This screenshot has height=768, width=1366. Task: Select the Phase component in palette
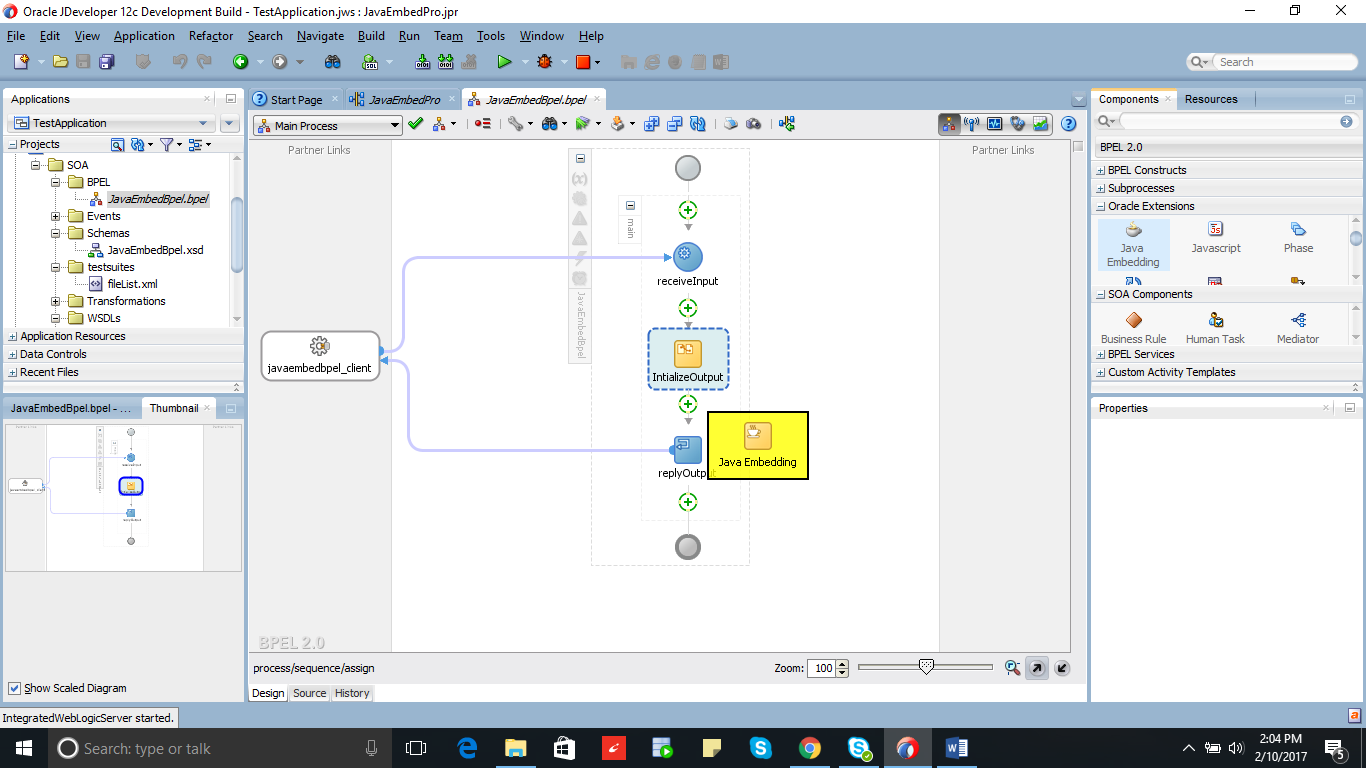coord(1298,238)
